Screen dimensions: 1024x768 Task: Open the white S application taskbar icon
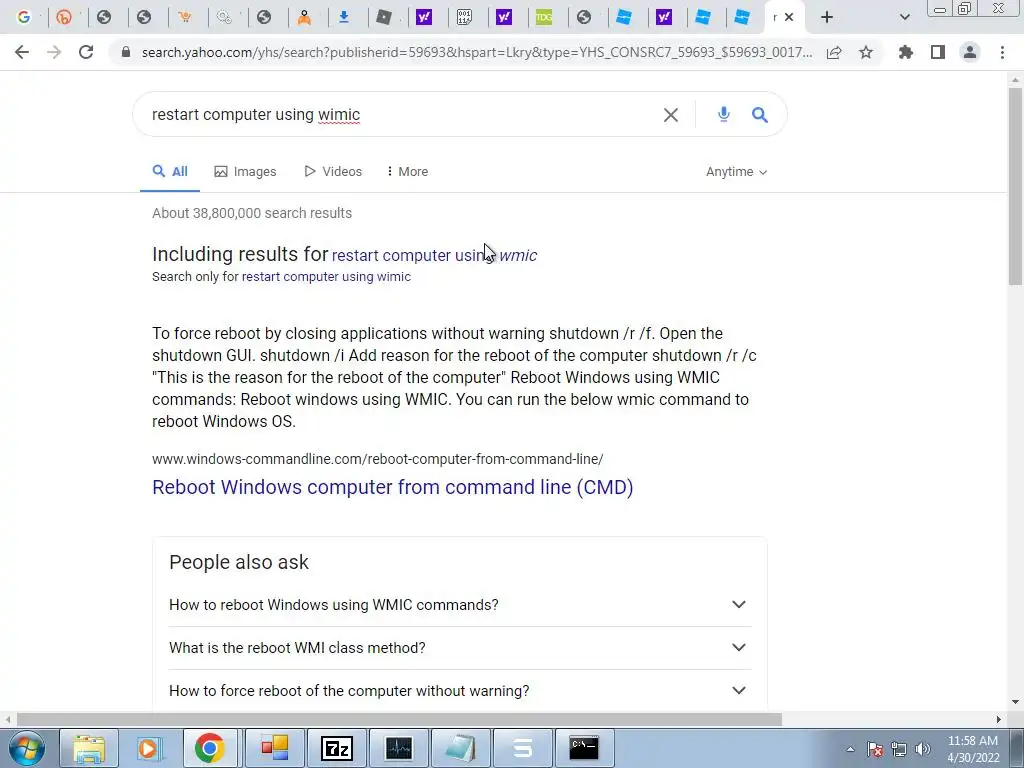pos(522,748)
